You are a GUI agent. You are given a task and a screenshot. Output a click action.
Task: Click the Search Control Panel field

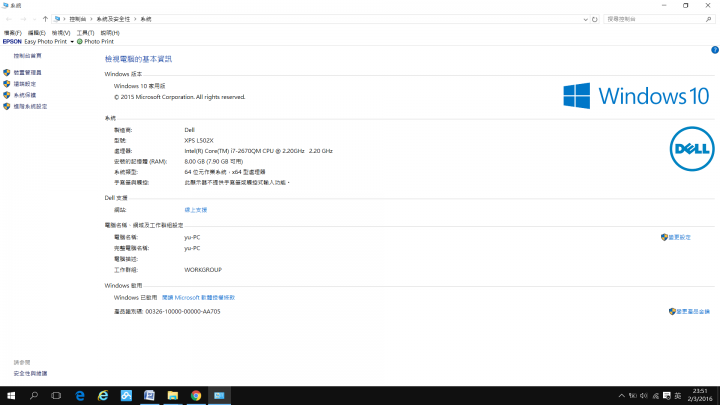[659, 19]
